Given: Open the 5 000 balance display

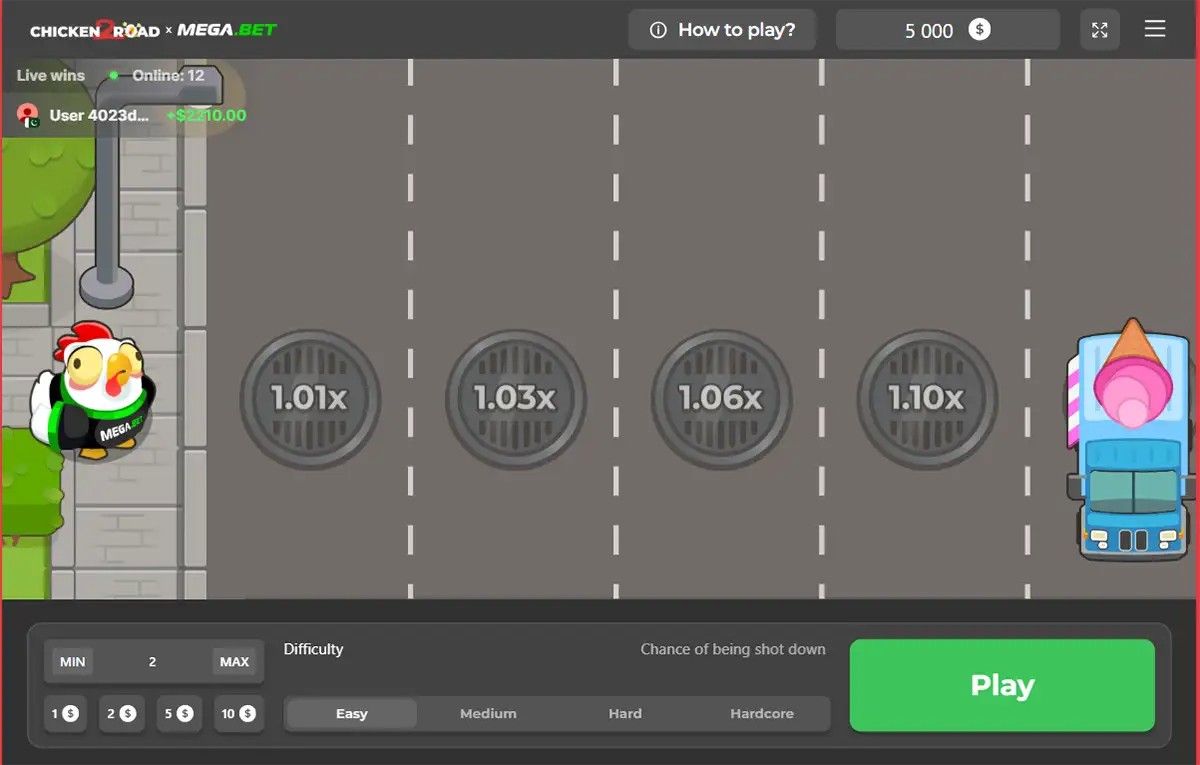Looking at the screenshot, I should (x=947, y=30).
